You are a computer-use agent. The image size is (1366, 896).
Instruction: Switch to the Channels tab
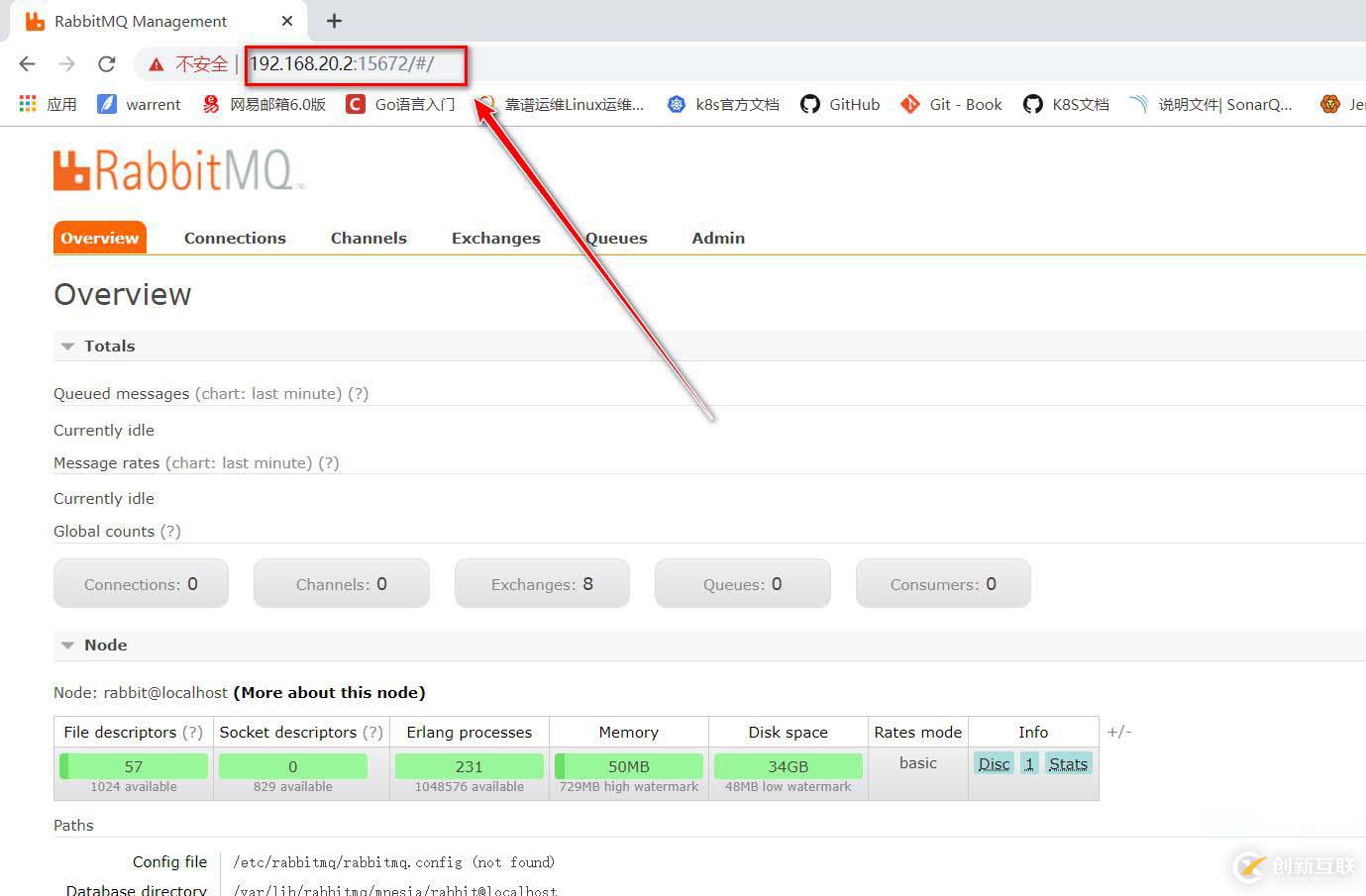[x=368, y=238]
